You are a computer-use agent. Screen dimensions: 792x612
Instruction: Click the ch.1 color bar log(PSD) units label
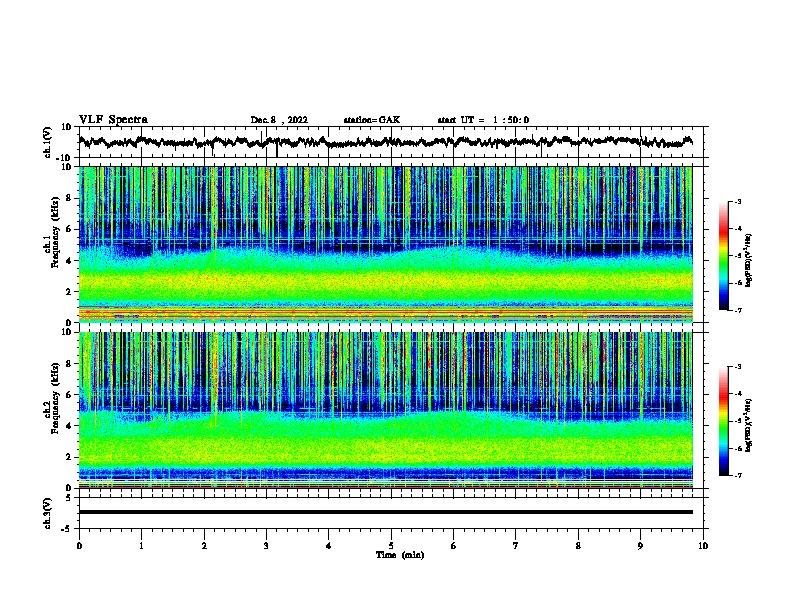tap(749, 260)
